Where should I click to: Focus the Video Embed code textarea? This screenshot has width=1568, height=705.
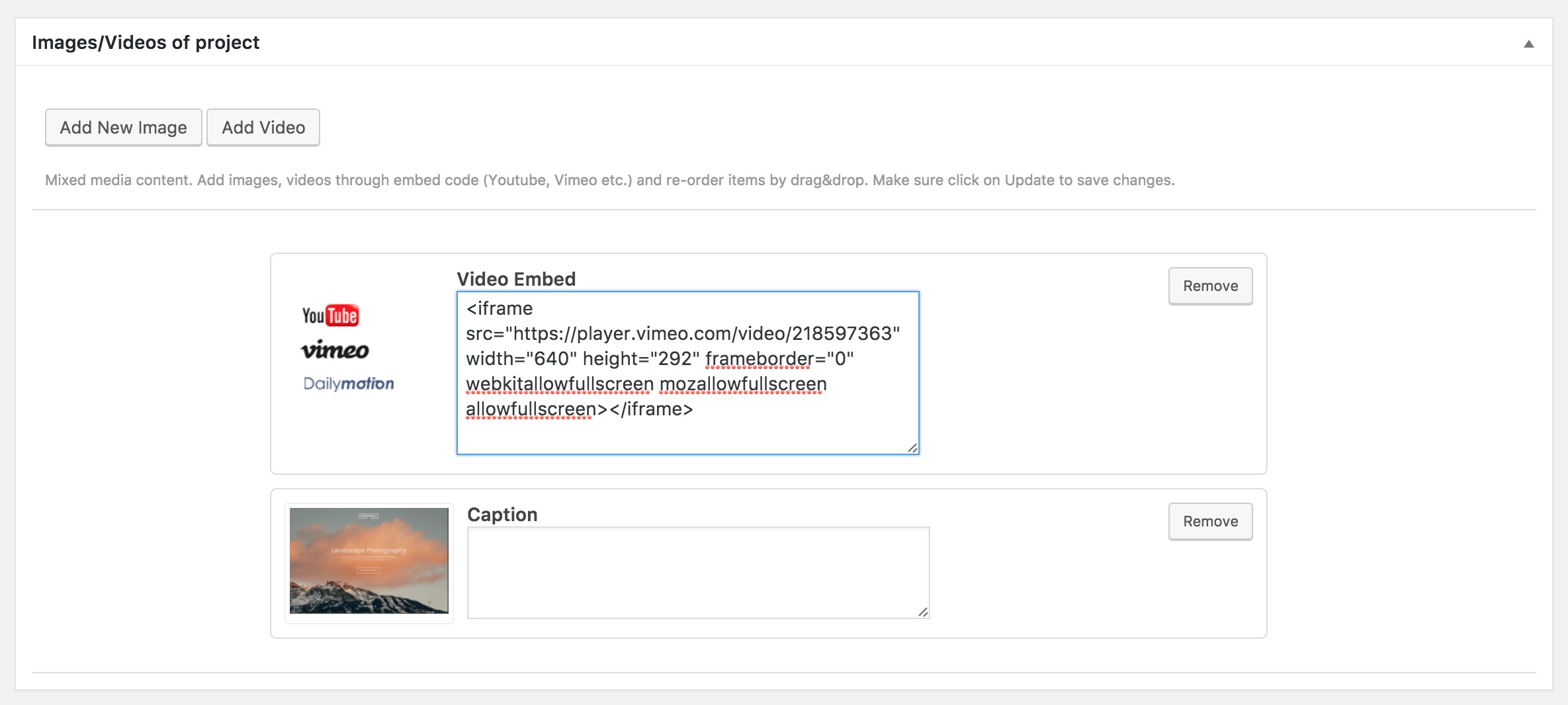point(687,373)
